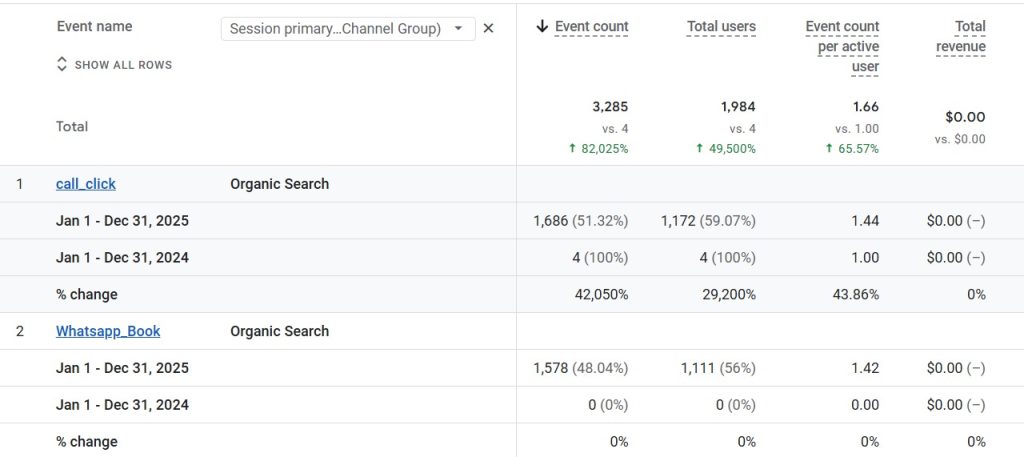Select the Event count per active user header
Image resolution: width=1024 pixels, height=457 pixels.
[842, 46]
